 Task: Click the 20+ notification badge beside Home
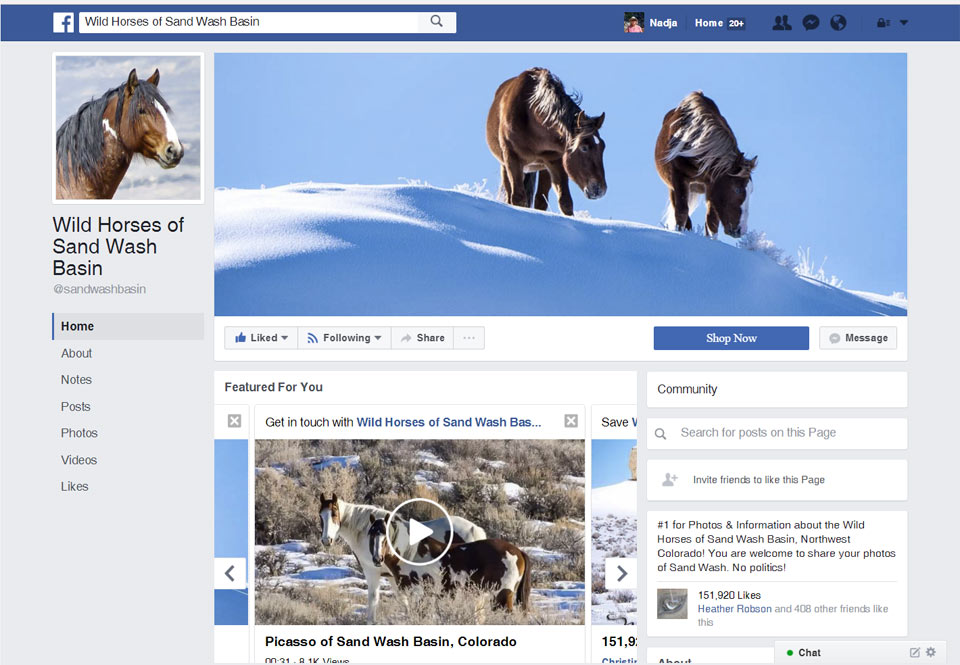736,23
